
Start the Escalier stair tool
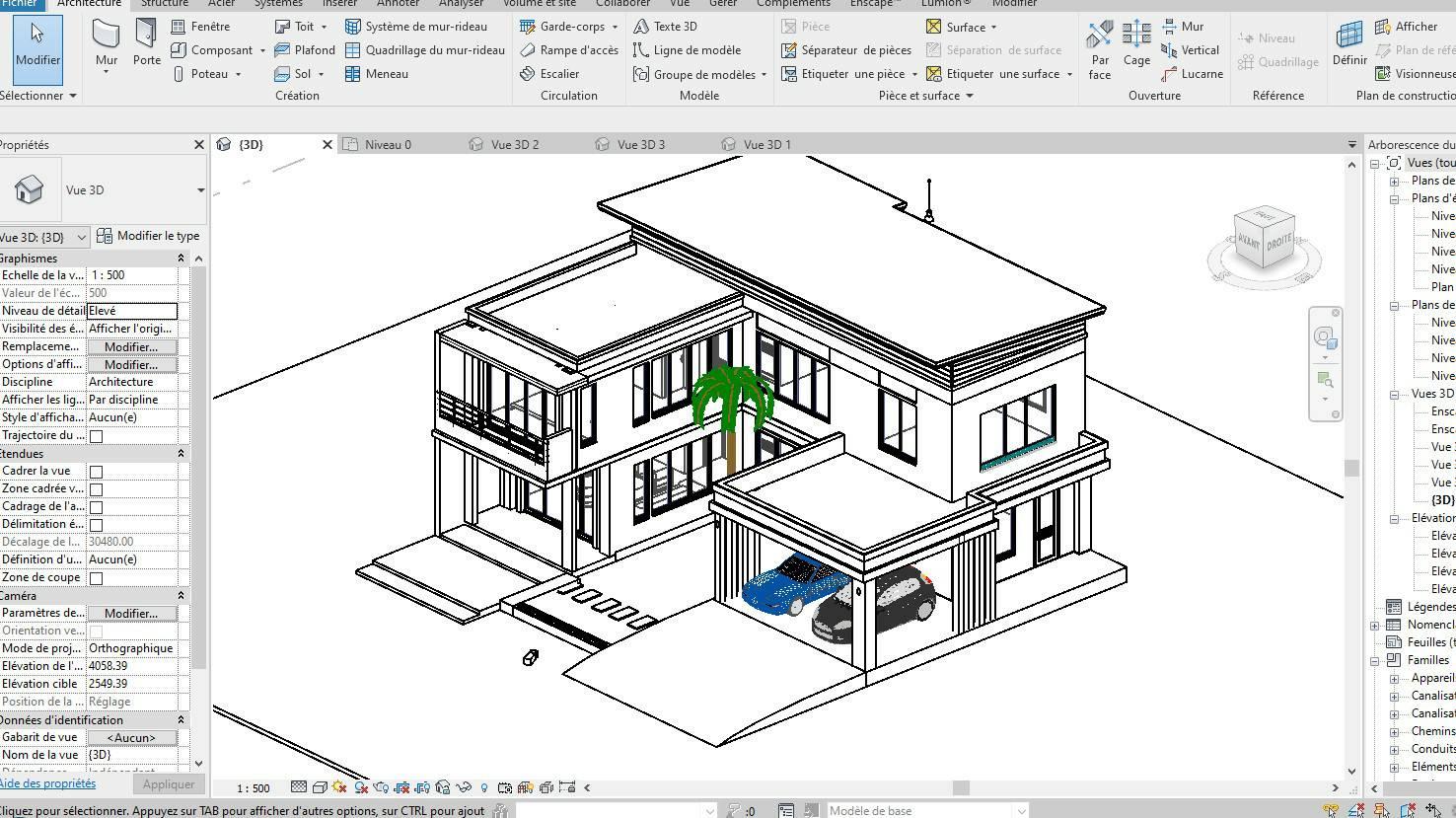tap(549, 74)
